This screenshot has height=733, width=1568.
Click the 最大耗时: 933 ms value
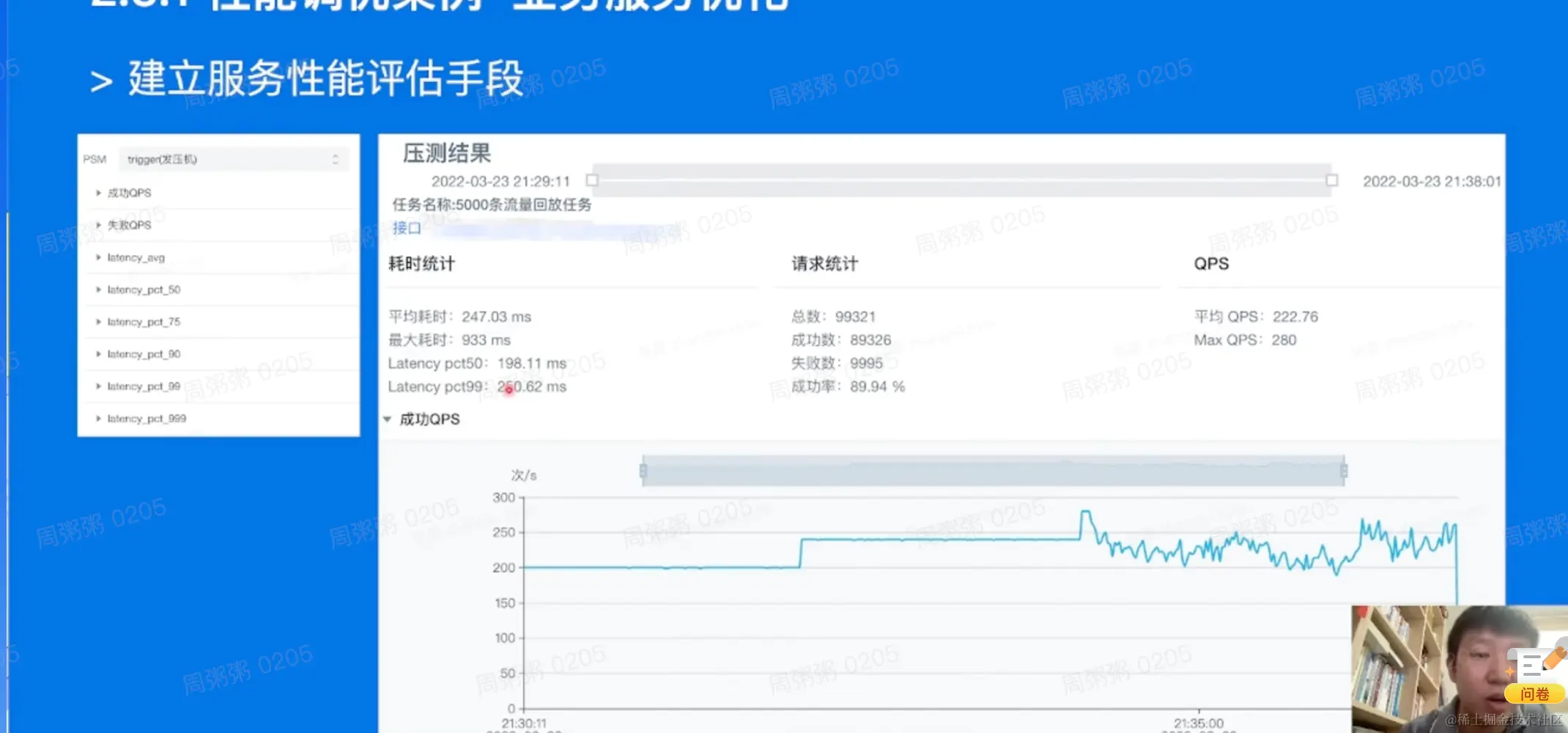449,340
